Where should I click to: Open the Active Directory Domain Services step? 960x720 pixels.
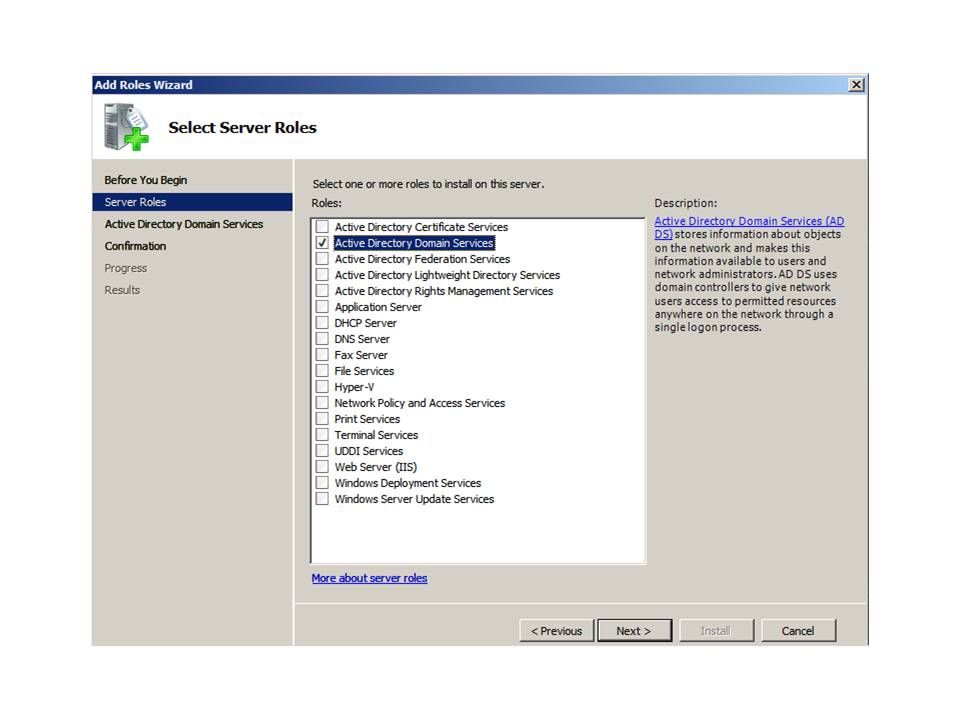pos(184,224)
